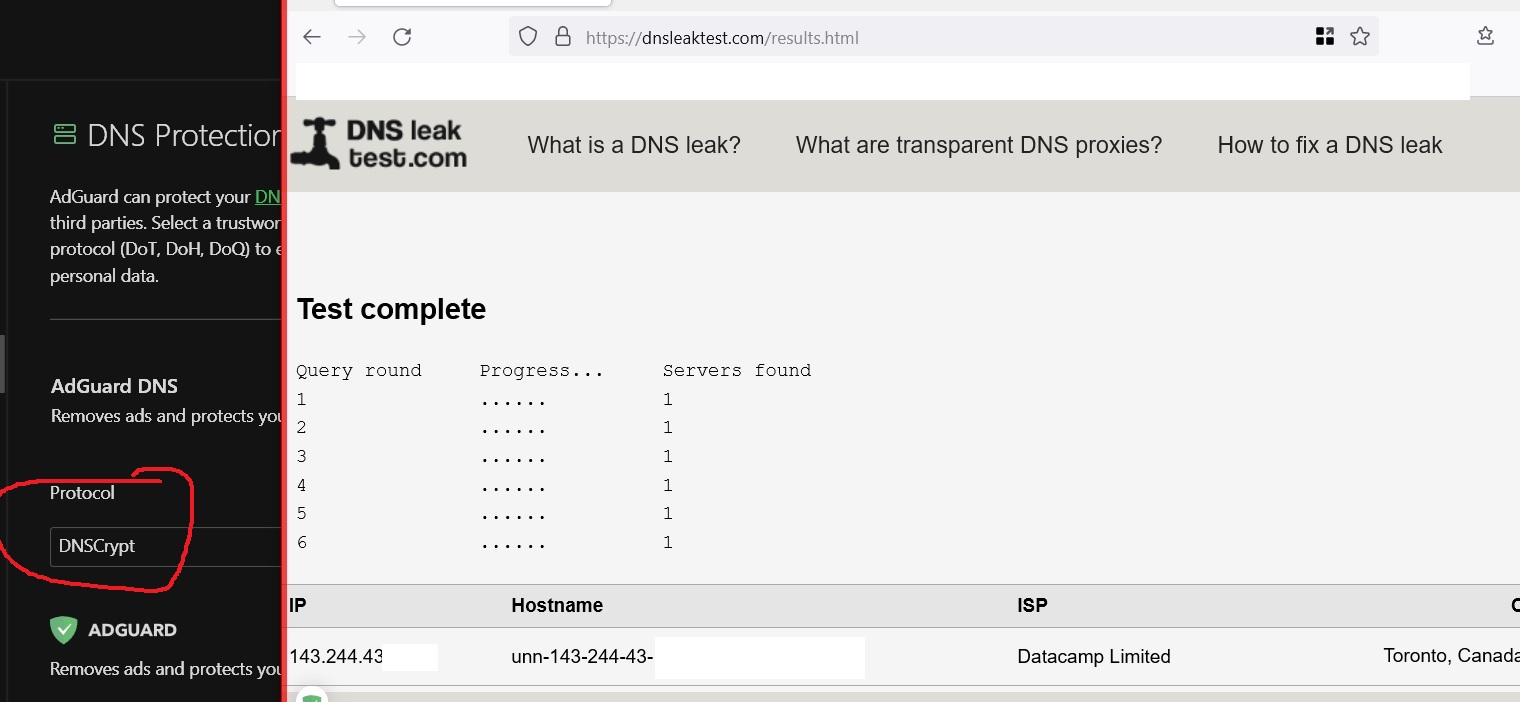Open 'How to fix a DNS leak'
Image resolution: width=1520 pixels, height=702 pixels.
click(x=1330, y=144)
